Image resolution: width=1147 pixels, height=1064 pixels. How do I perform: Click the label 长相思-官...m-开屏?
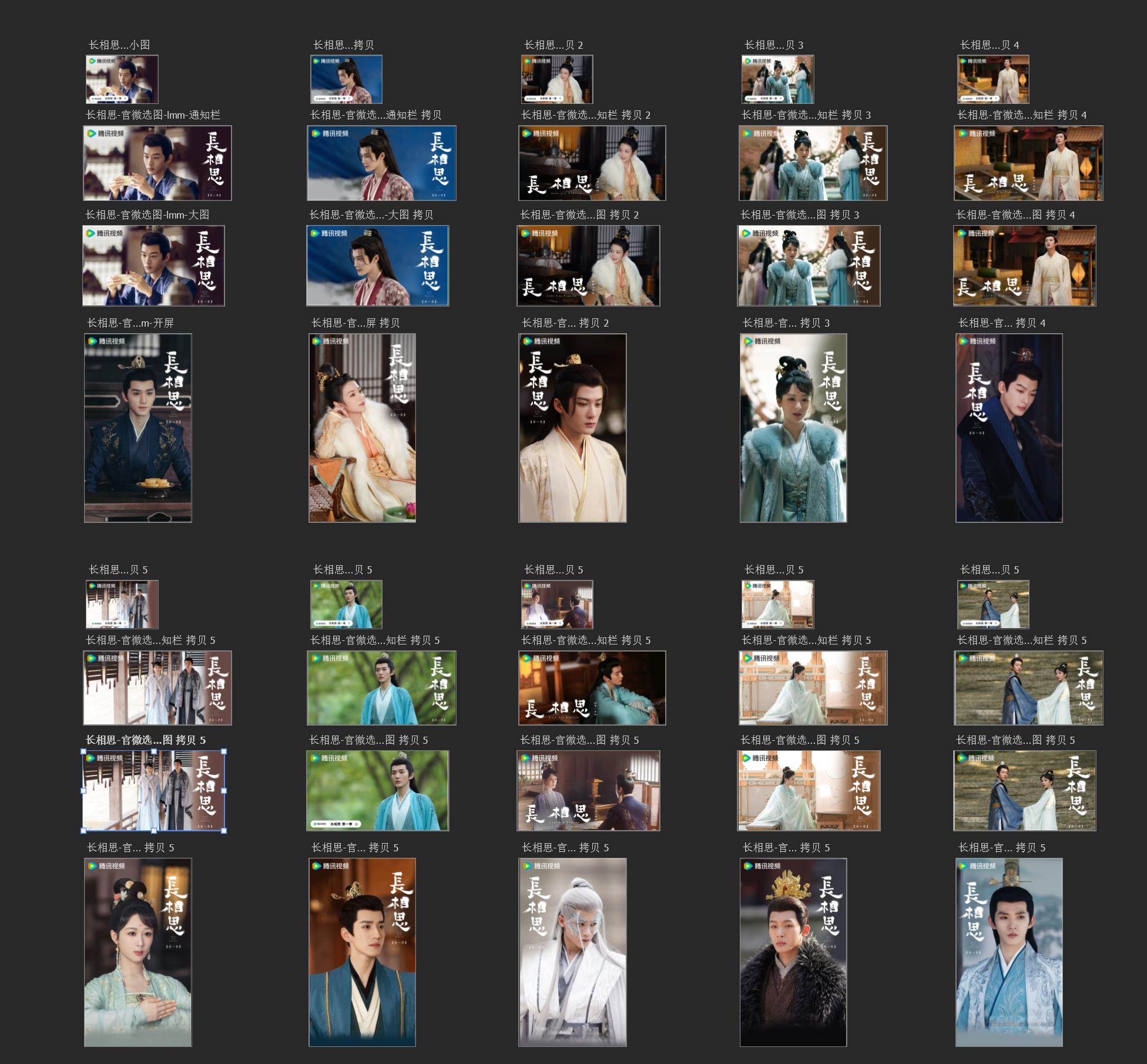click(x=130, y=323)
